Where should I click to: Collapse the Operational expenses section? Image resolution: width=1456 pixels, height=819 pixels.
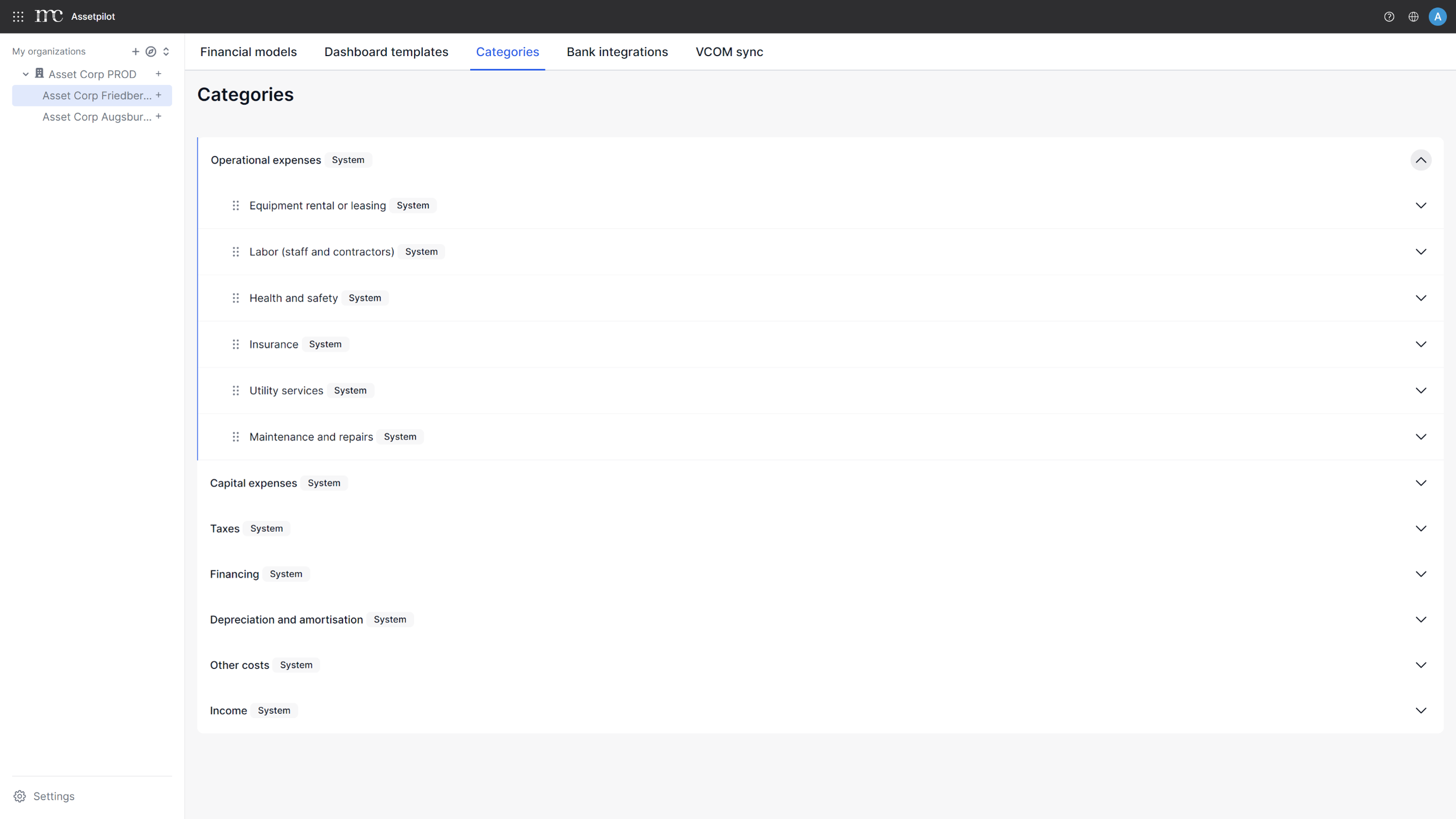1421,160
